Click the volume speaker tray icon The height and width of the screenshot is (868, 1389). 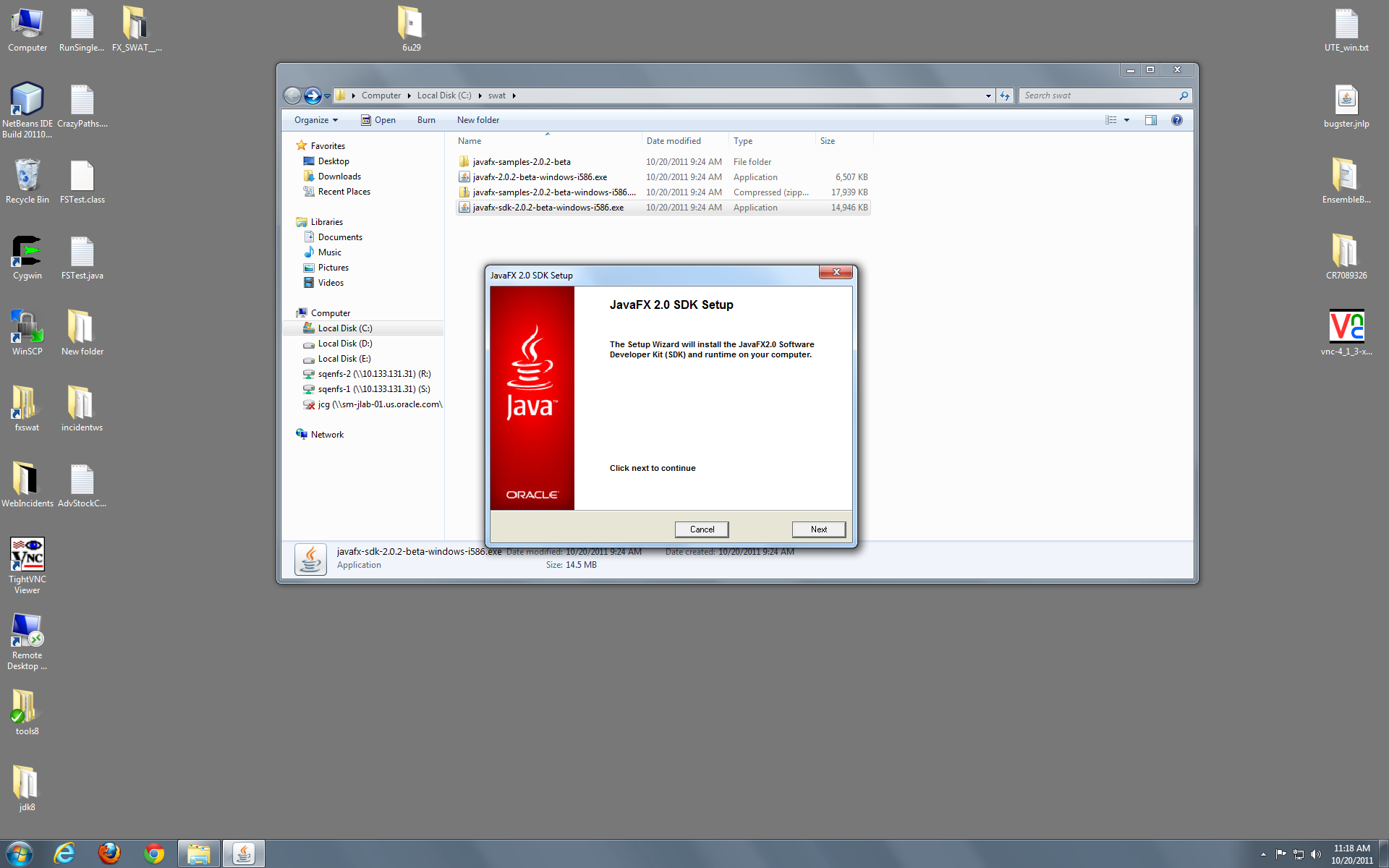pyautogui.click(x=1315, y=854)
